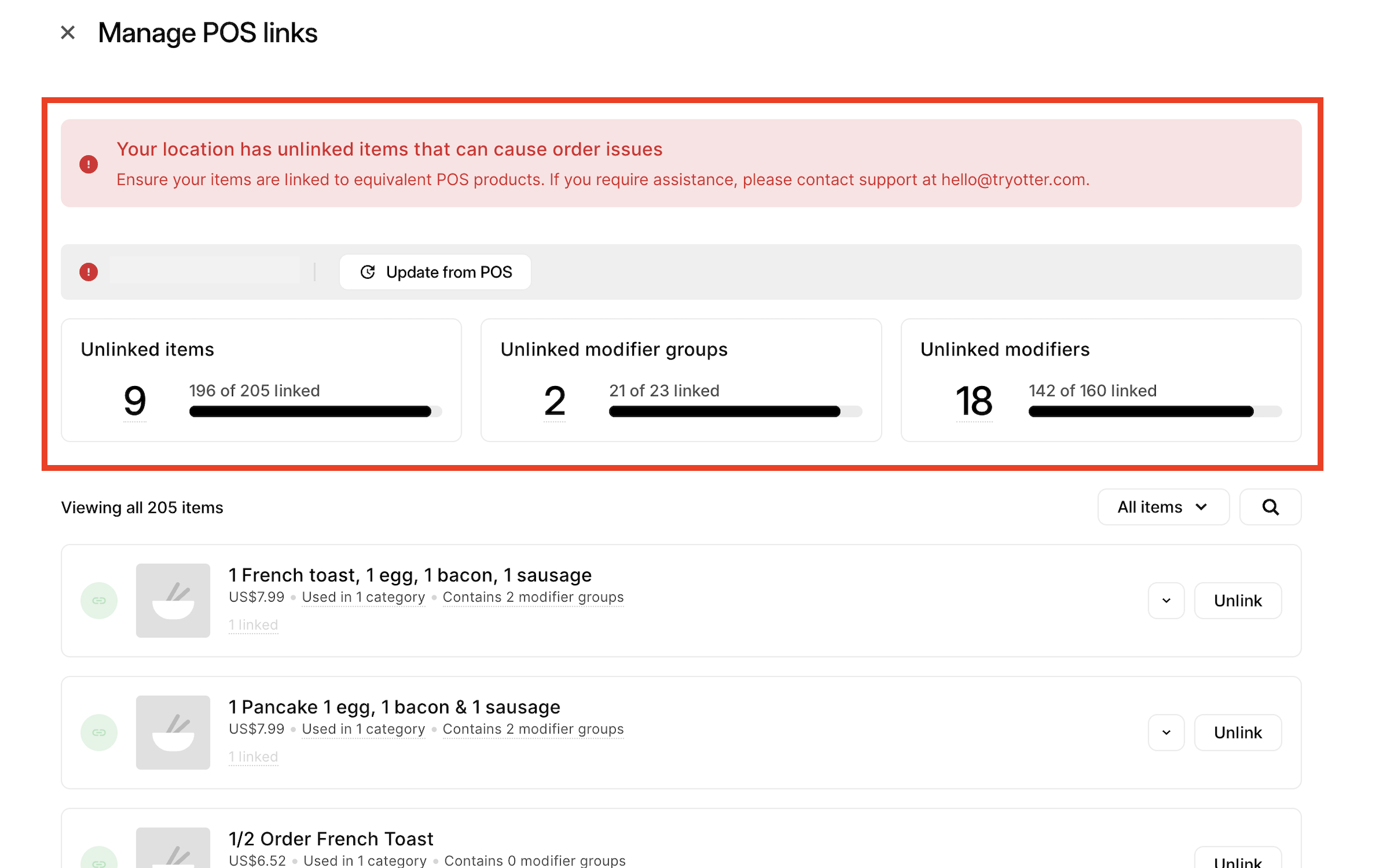The image size is (1392, 868).
Task: Expand the 1 Pancake 1 egg item details
Action: click(1166, 733)
